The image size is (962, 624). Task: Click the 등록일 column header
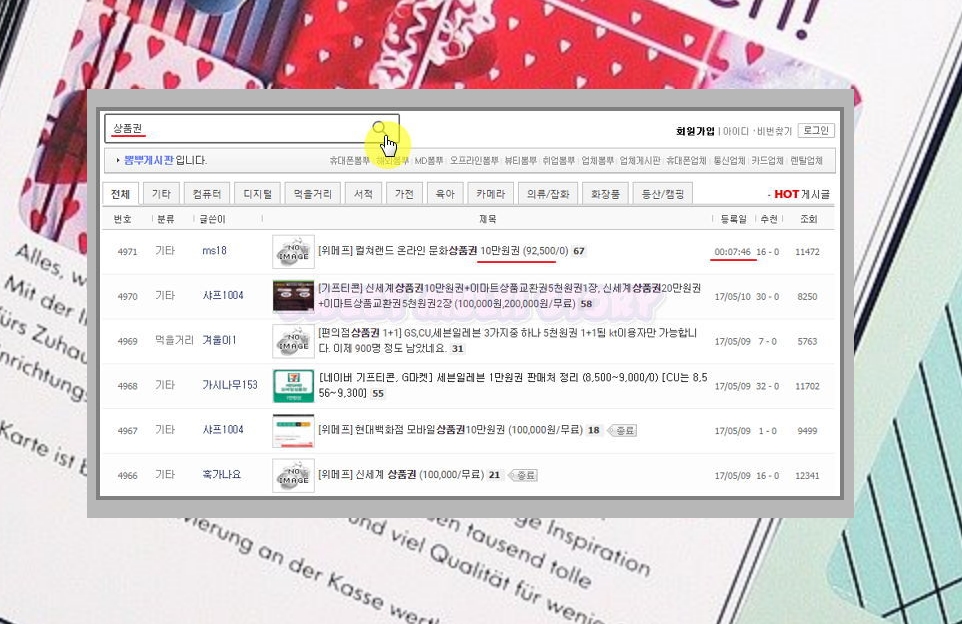tap(734, 219)
